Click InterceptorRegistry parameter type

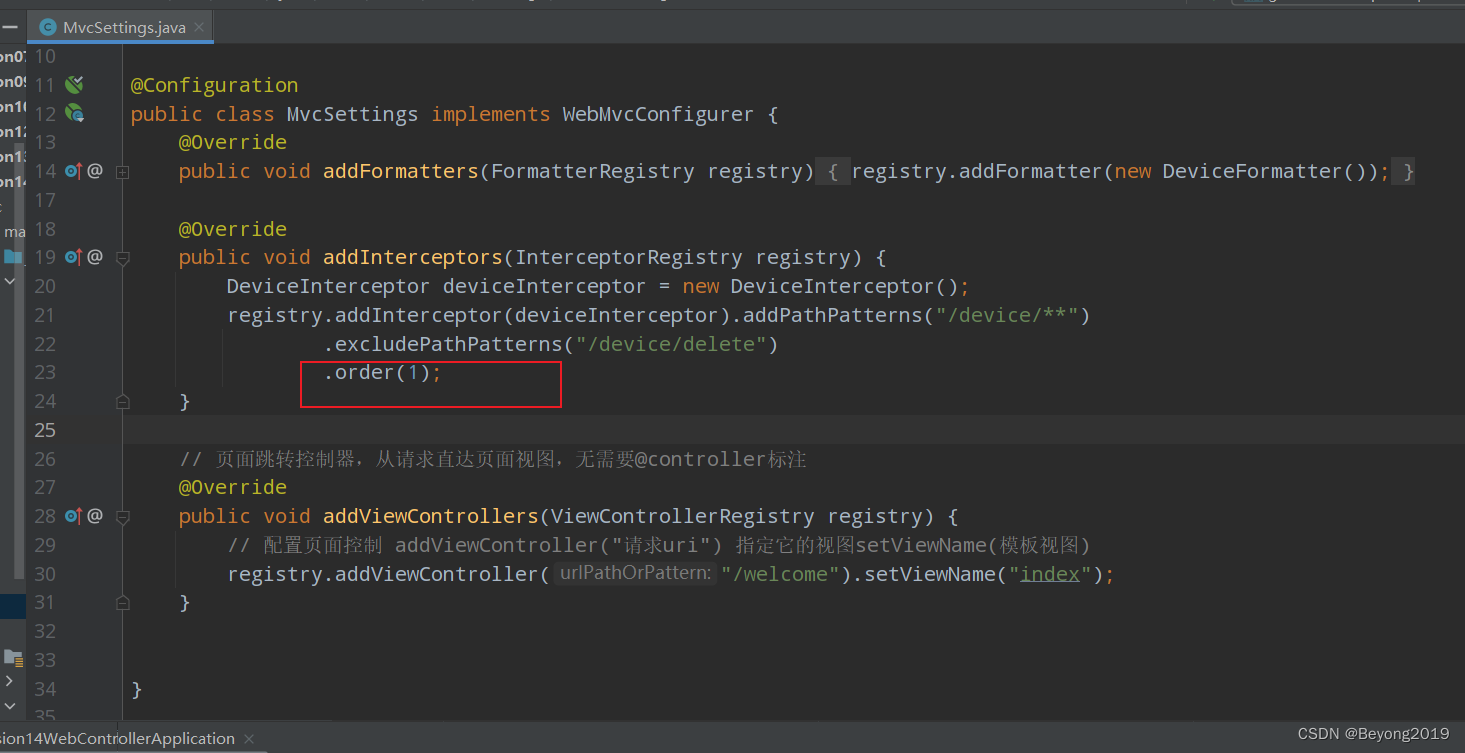click(x=629, y=257)
